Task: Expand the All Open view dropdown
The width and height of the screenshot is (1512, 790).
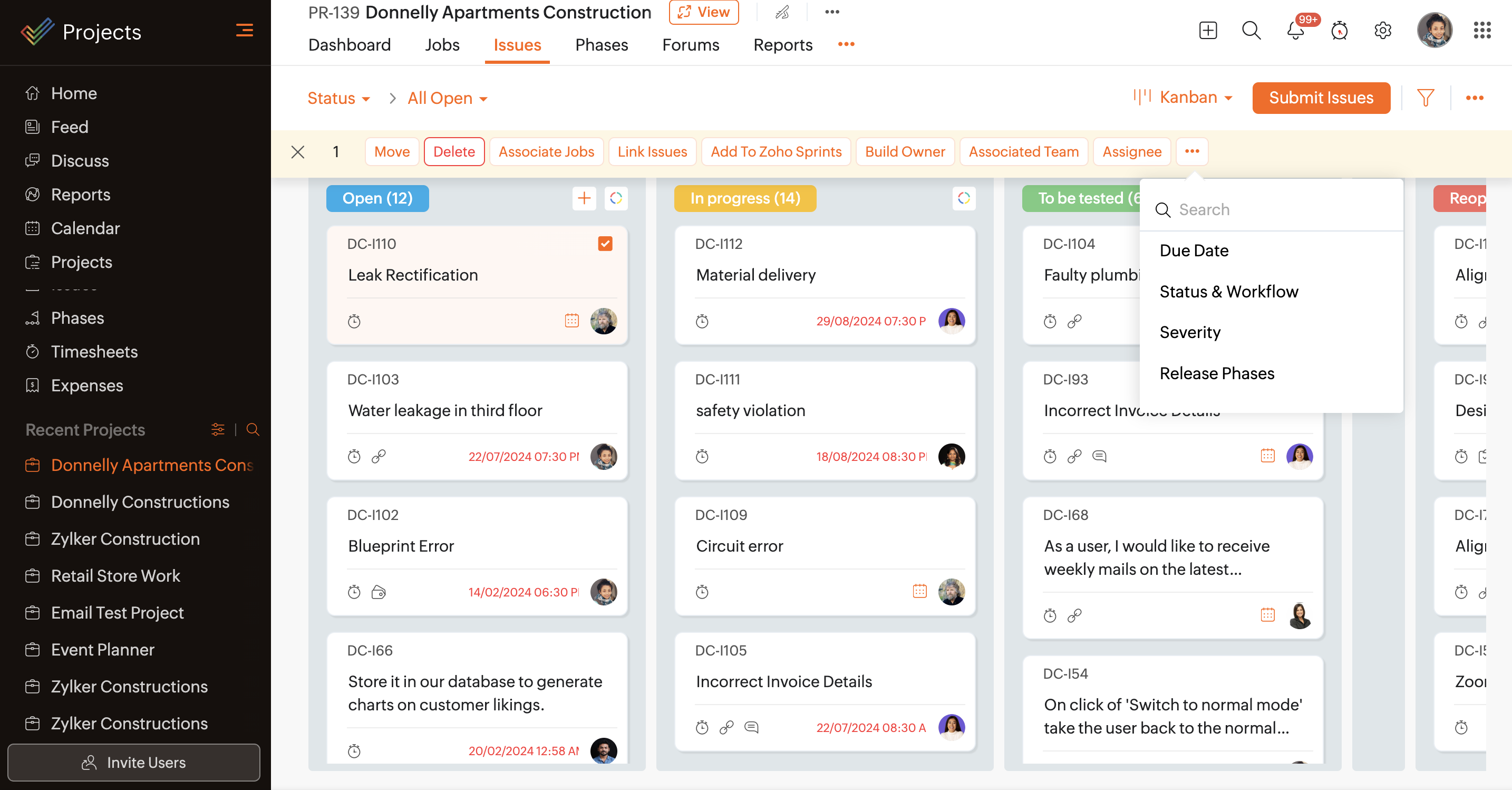Action: [x=447, y=98]
